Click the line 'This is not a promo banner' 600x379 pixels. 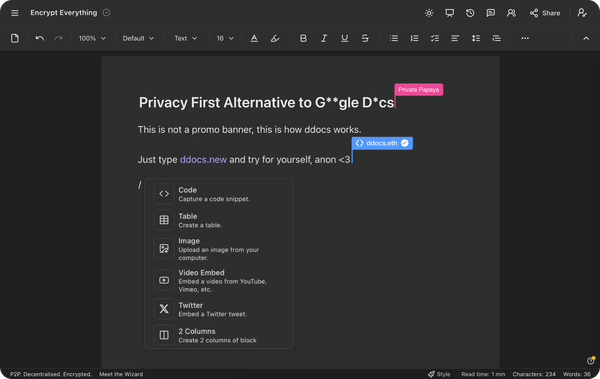pyautogui.click(x=249, y=130)
